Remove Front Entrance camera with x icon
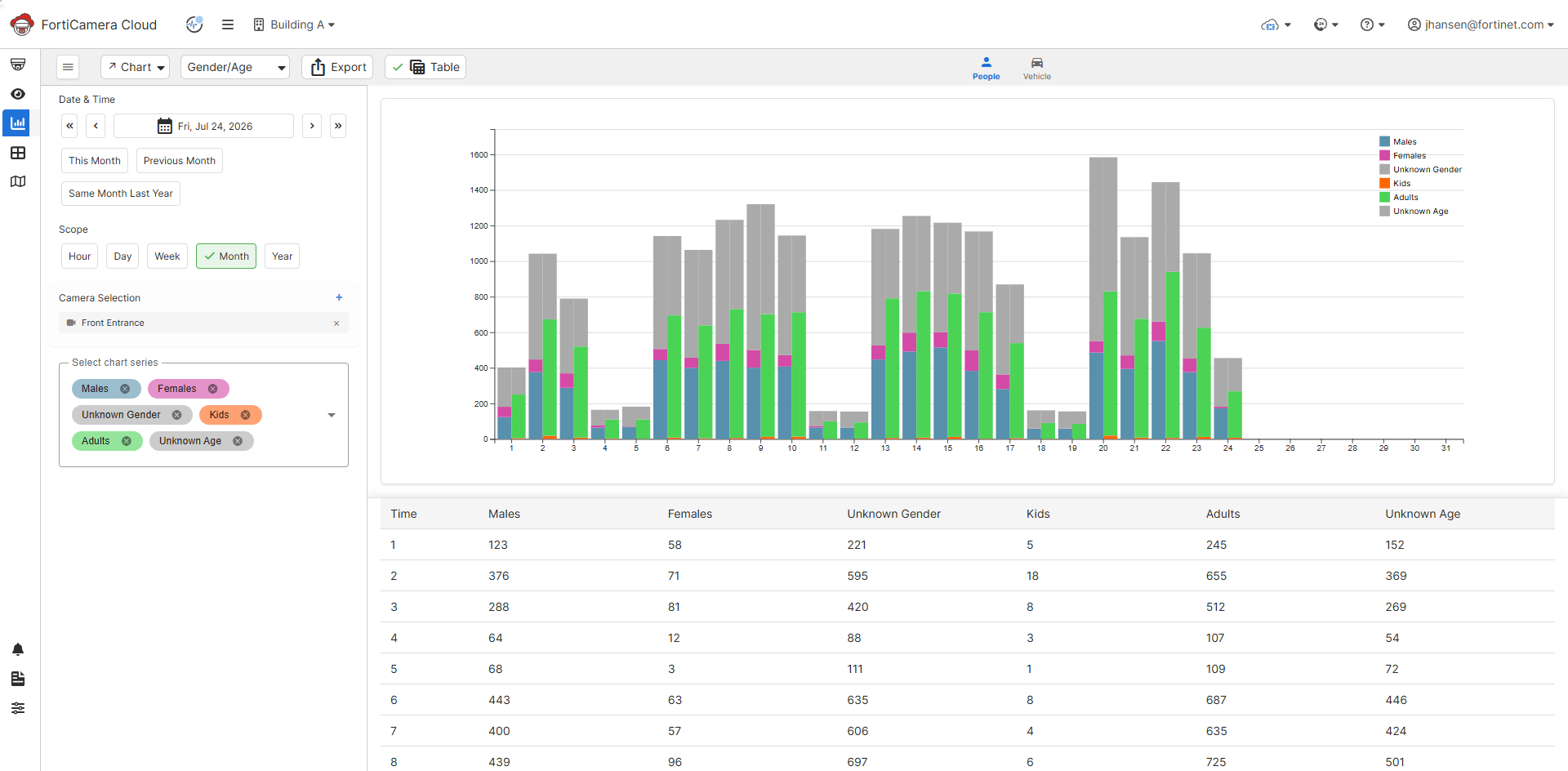 [x=336, y=323]
